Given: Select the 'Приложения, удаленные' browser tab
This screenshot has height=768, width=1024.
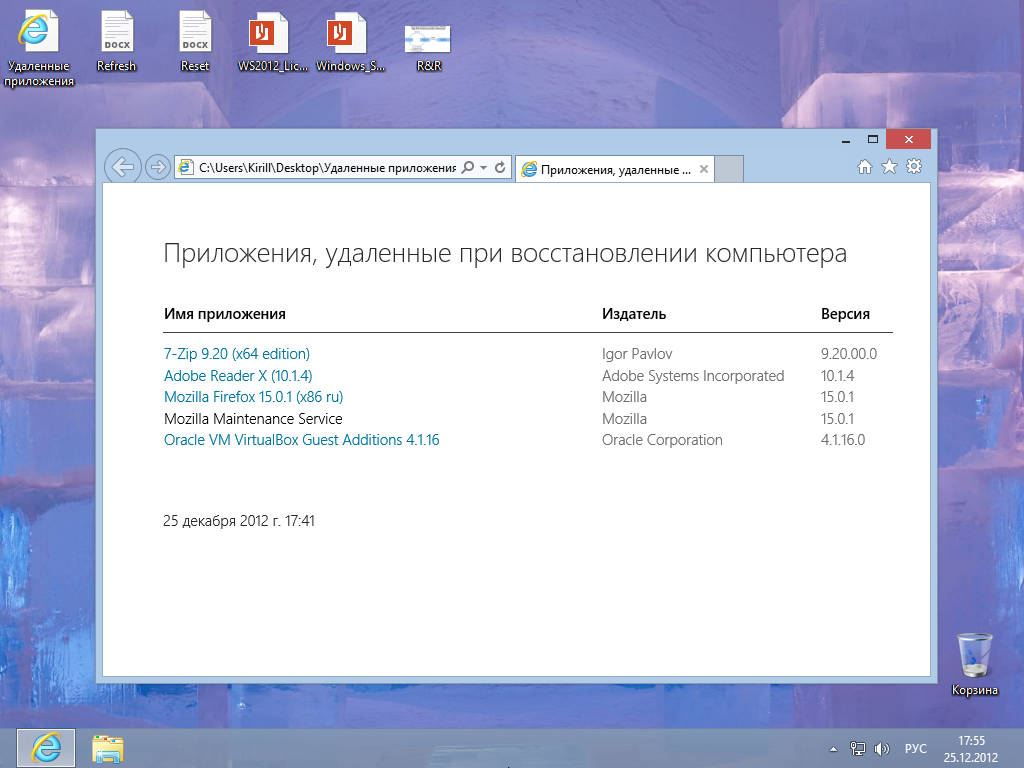Looking at the screenshot, I should tap(613, 170).
